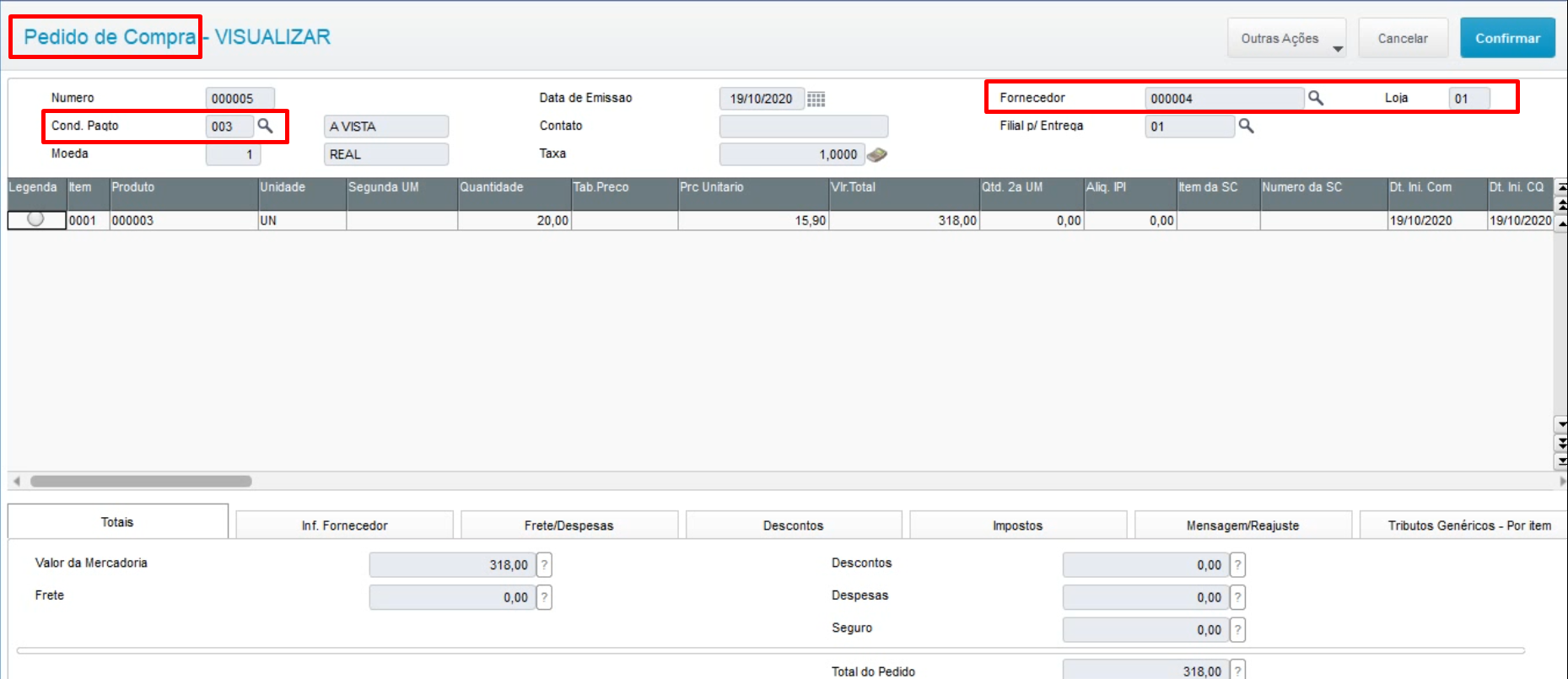Open the Cond. Pagto search magnifier
This screenshot has width=1568, height=679.
265,126
